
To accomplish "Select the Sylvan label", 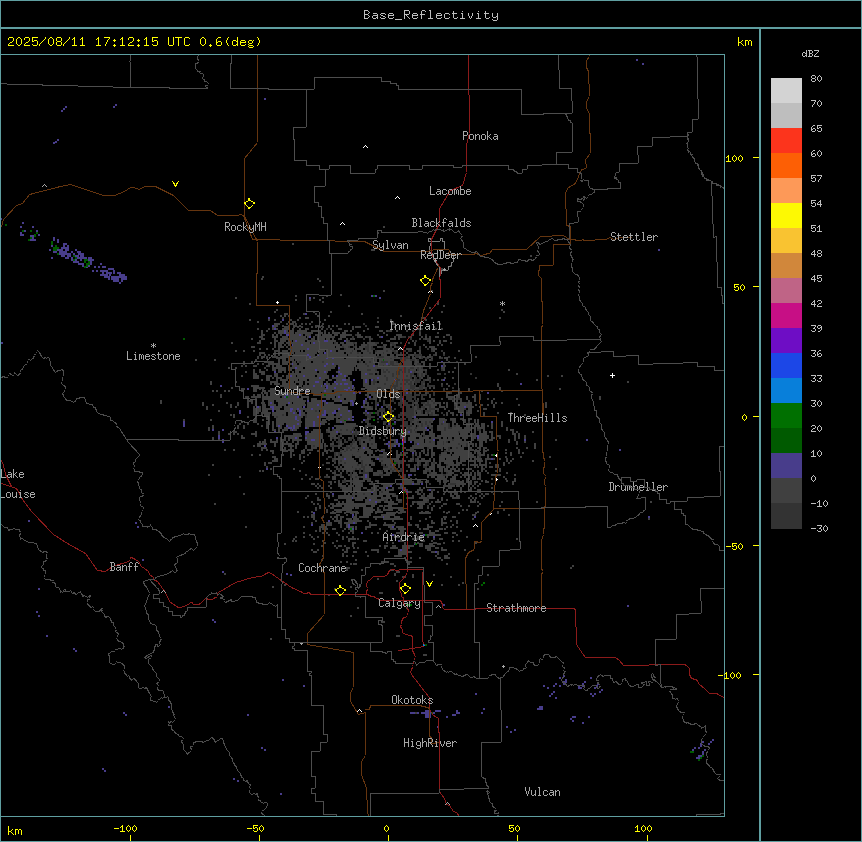I will coord(390,245).
